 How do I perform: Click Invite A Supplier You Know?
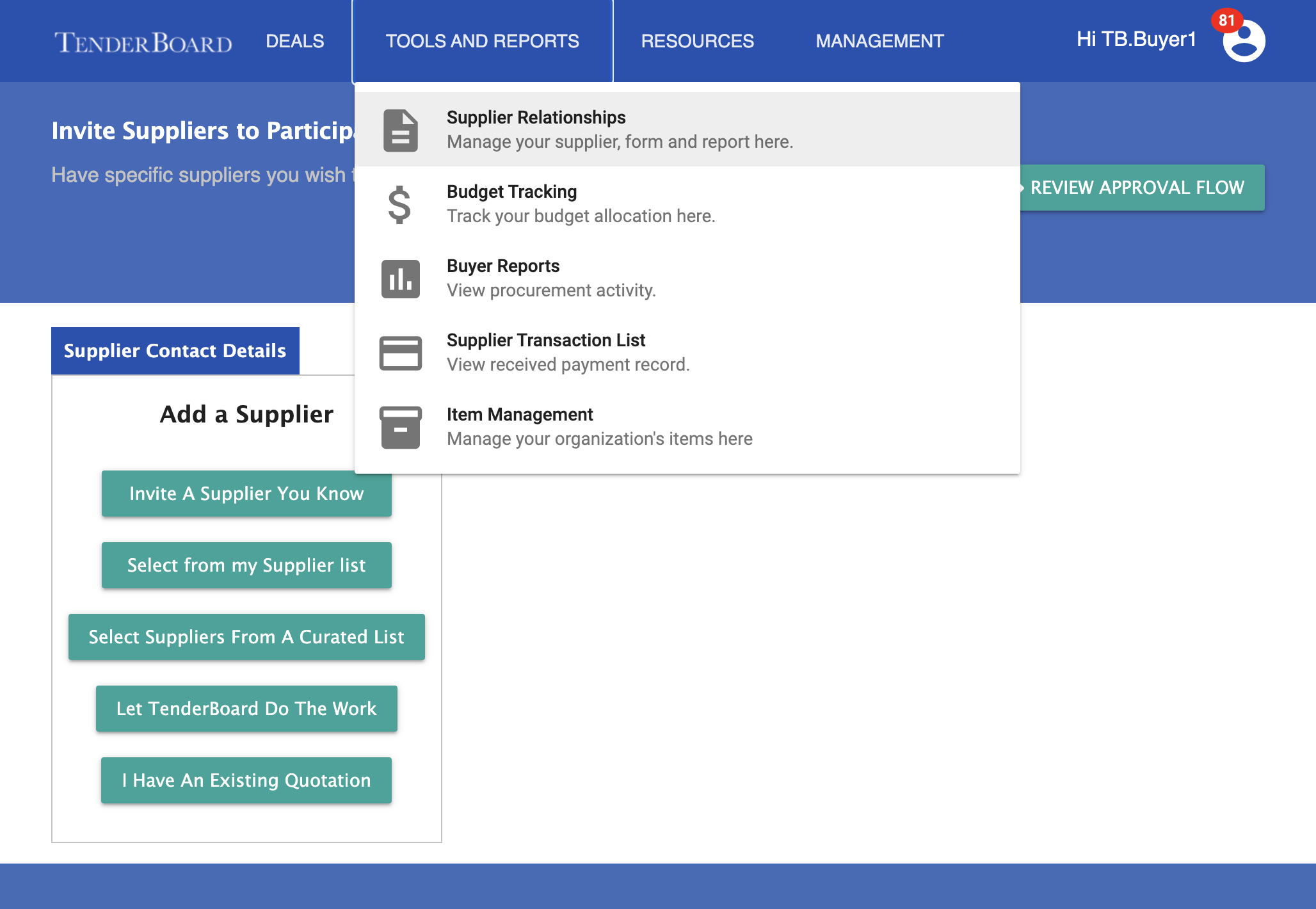246,494
